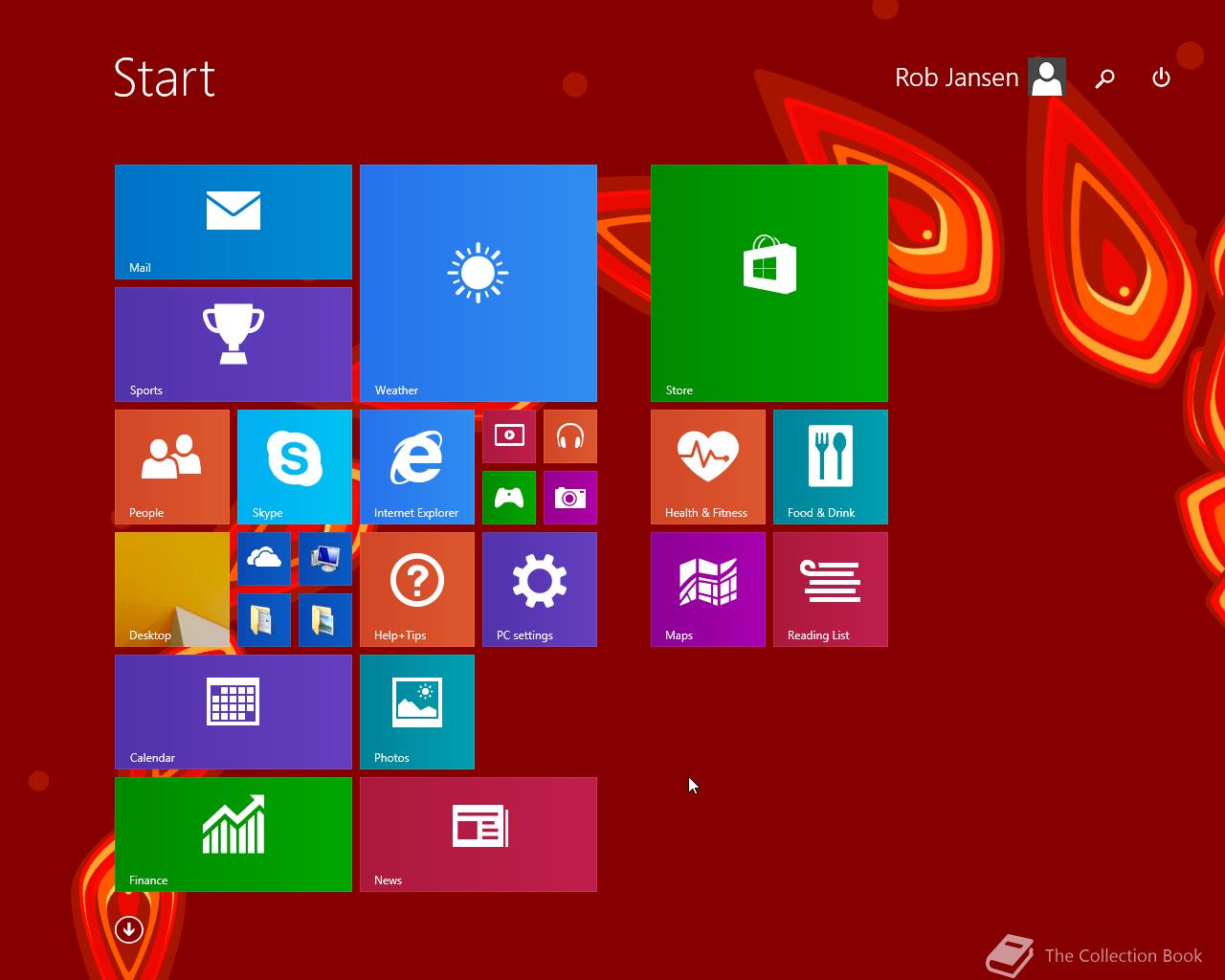The width and height of the screenshot is (1225, 980).
Task: Open the Maps tile
Action: click(708, 590)
